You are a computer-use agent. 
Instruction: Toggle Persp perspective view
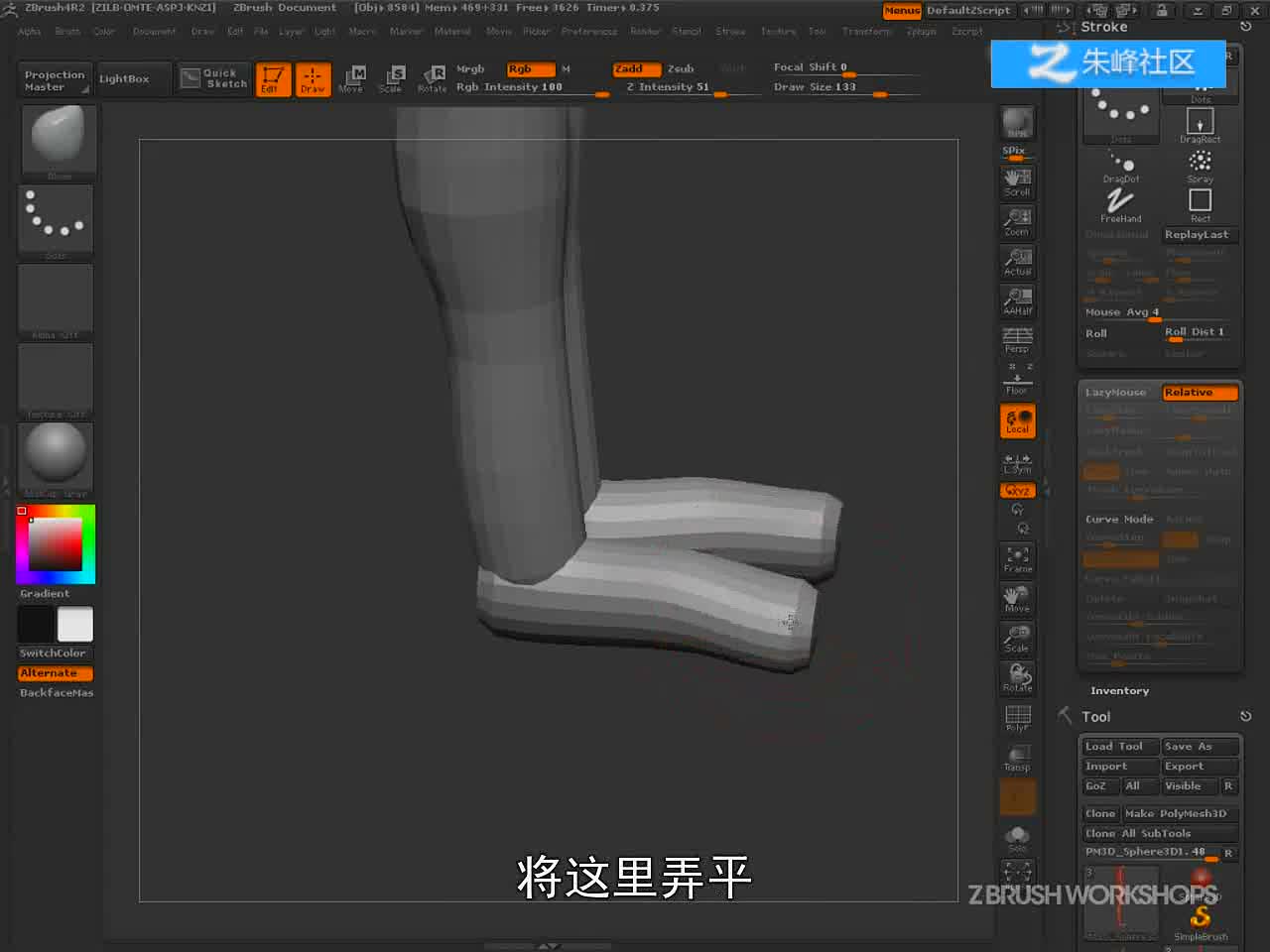pyautogui.click(x=1018, y=340)
